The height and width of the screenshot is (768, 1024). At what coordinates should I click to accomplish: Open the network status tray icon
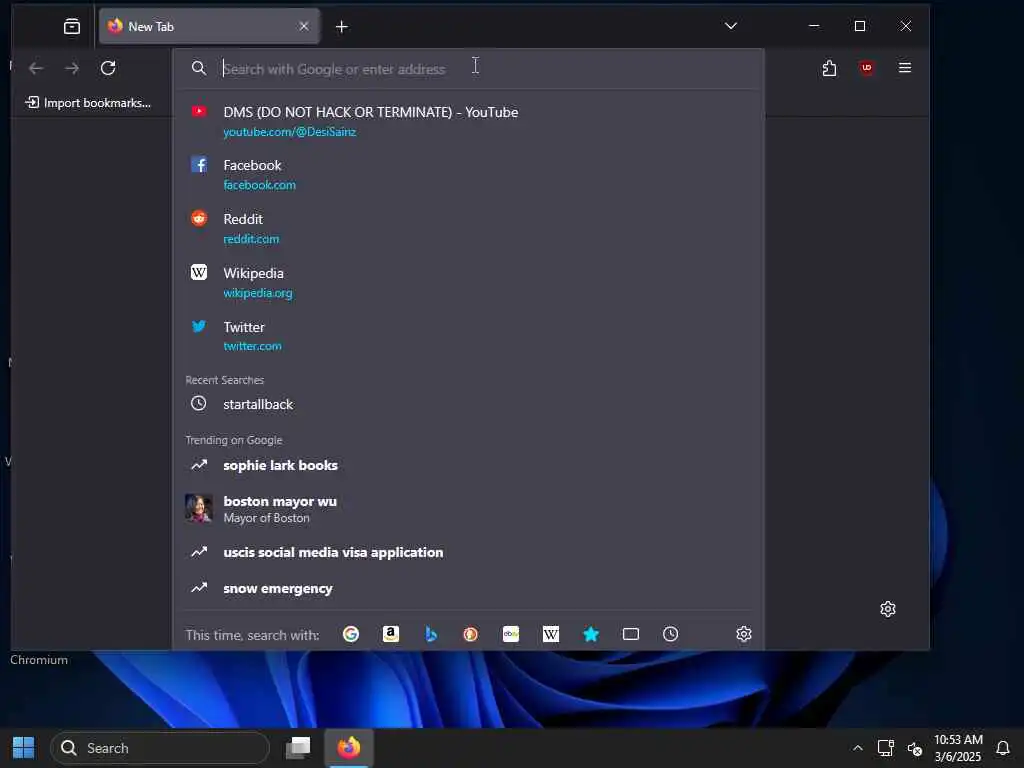[x=886, y=748]
